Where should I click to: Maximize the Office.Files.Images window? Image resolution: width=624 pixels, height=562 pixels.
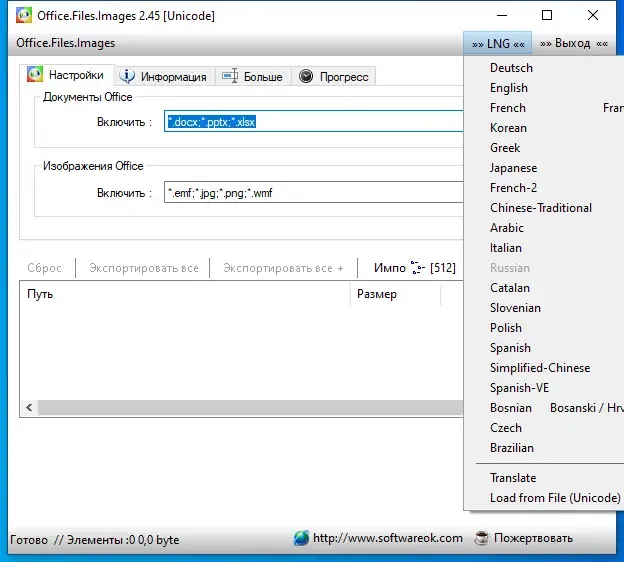pyautogui.click(x=547, y=16)
